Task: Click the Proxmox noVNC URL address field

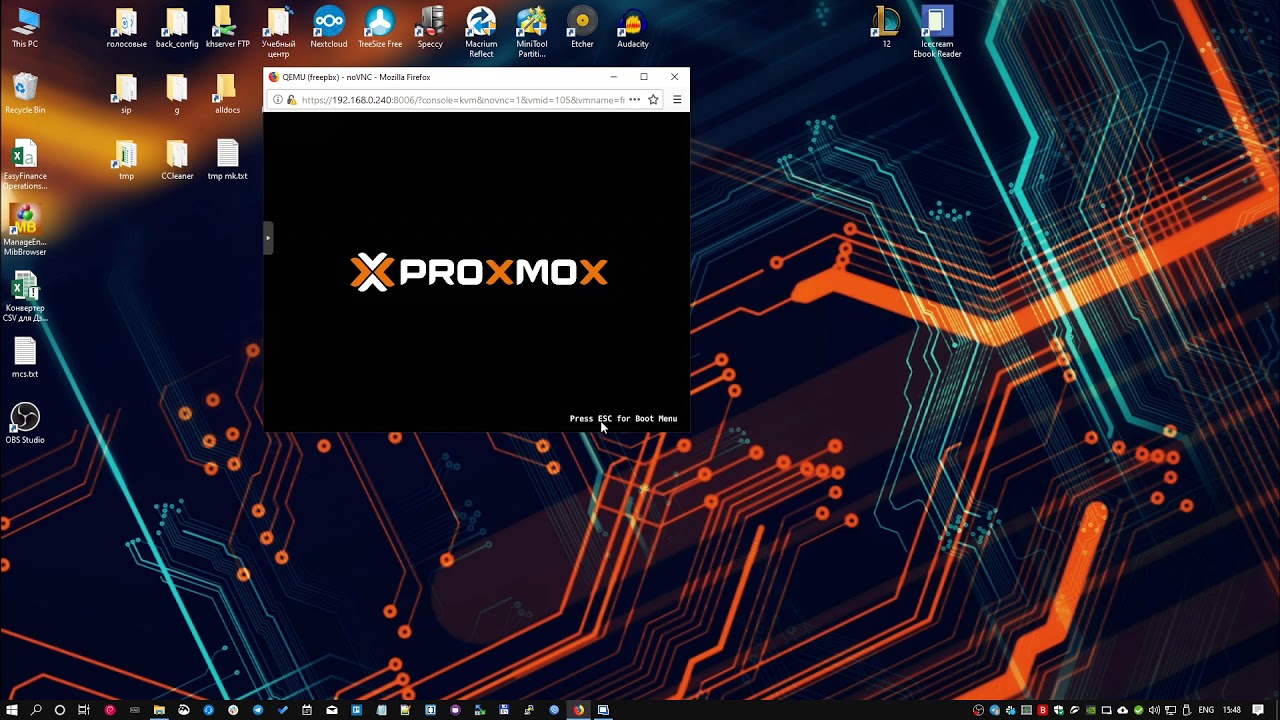Action: (462, 100)
